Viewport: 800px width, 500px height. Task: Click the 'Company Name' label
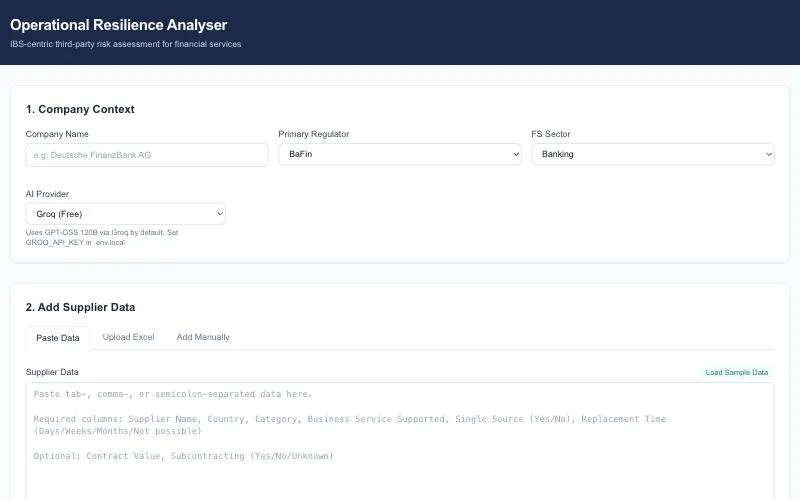[57, 134]
